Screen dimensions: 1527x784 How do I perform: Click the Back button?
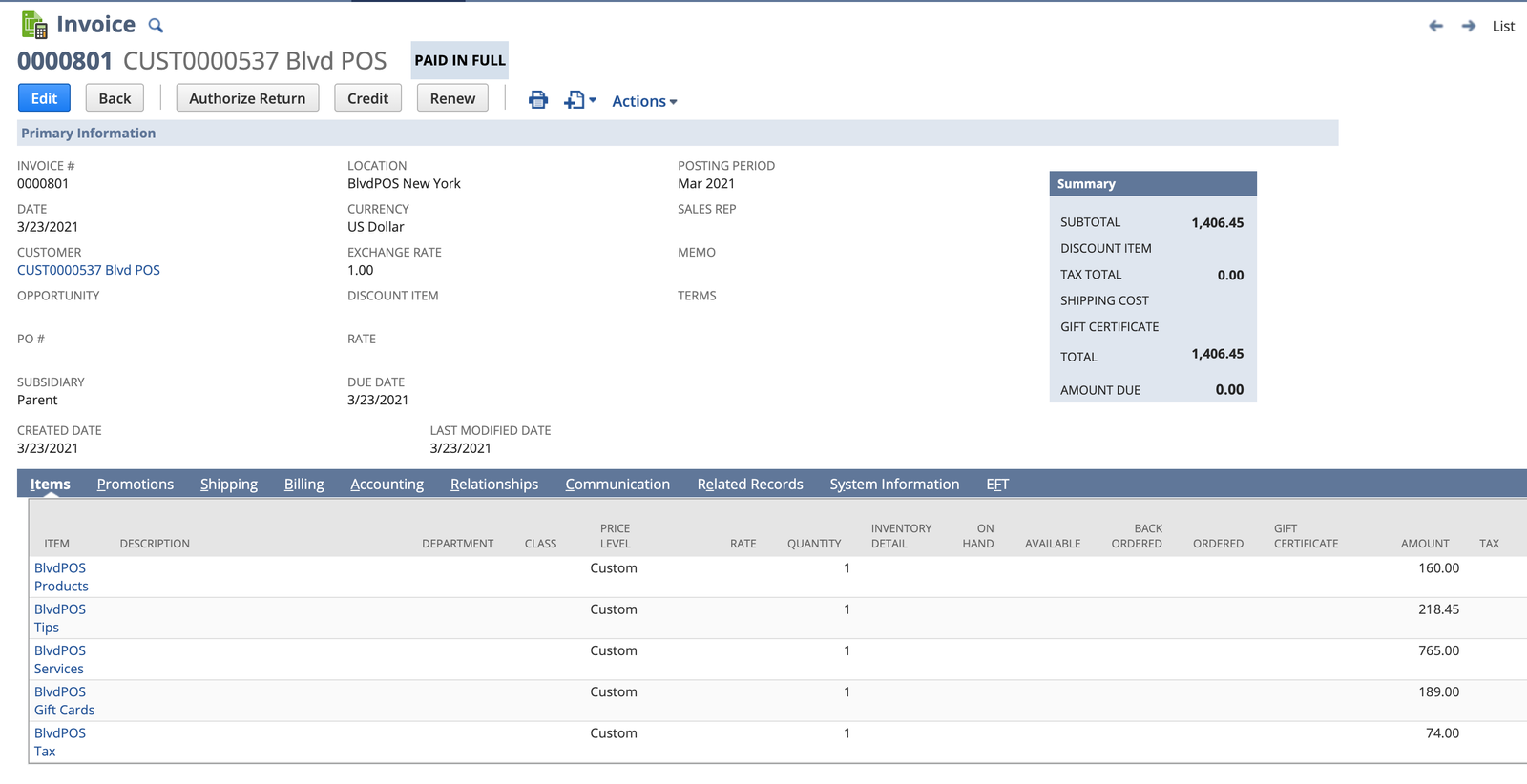(115, 98)
